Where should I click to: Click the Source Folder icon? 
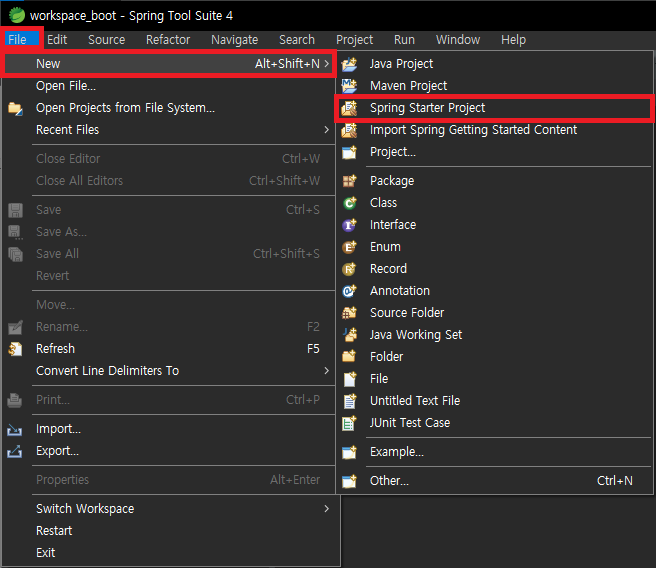point(349,313)
